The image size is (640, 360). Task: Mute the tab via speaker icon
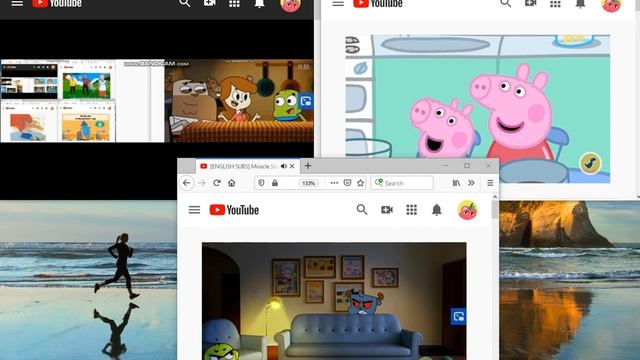[284, 166]
